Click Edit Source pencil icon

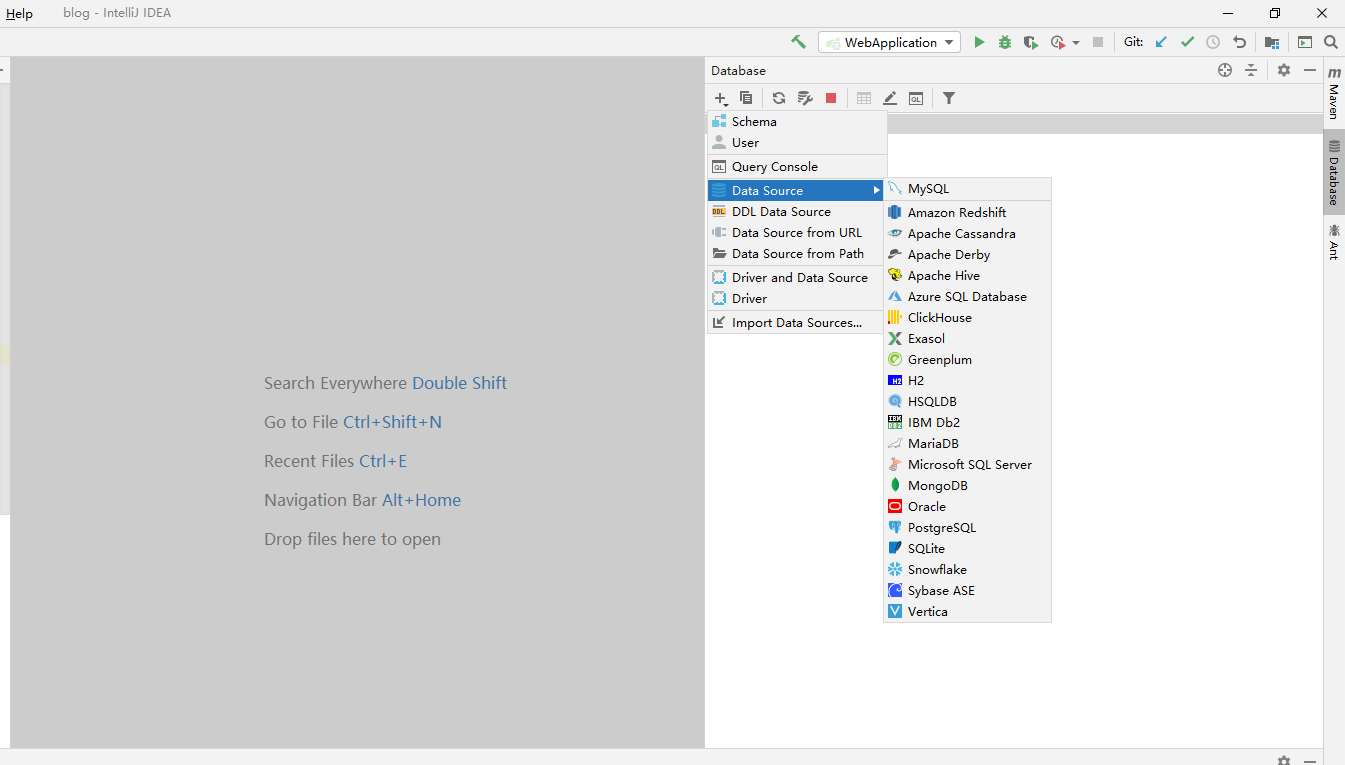click(890, 98)
